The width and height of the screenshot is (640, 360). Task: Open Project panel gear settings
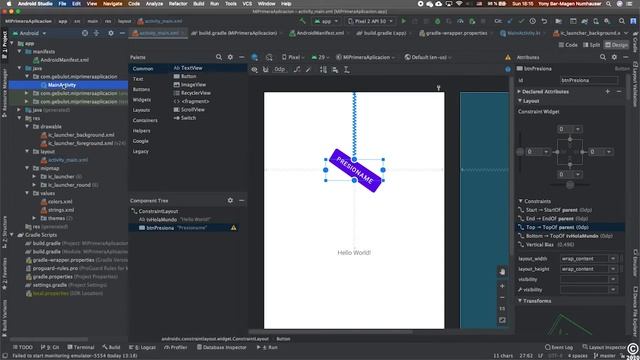point(111,33)
